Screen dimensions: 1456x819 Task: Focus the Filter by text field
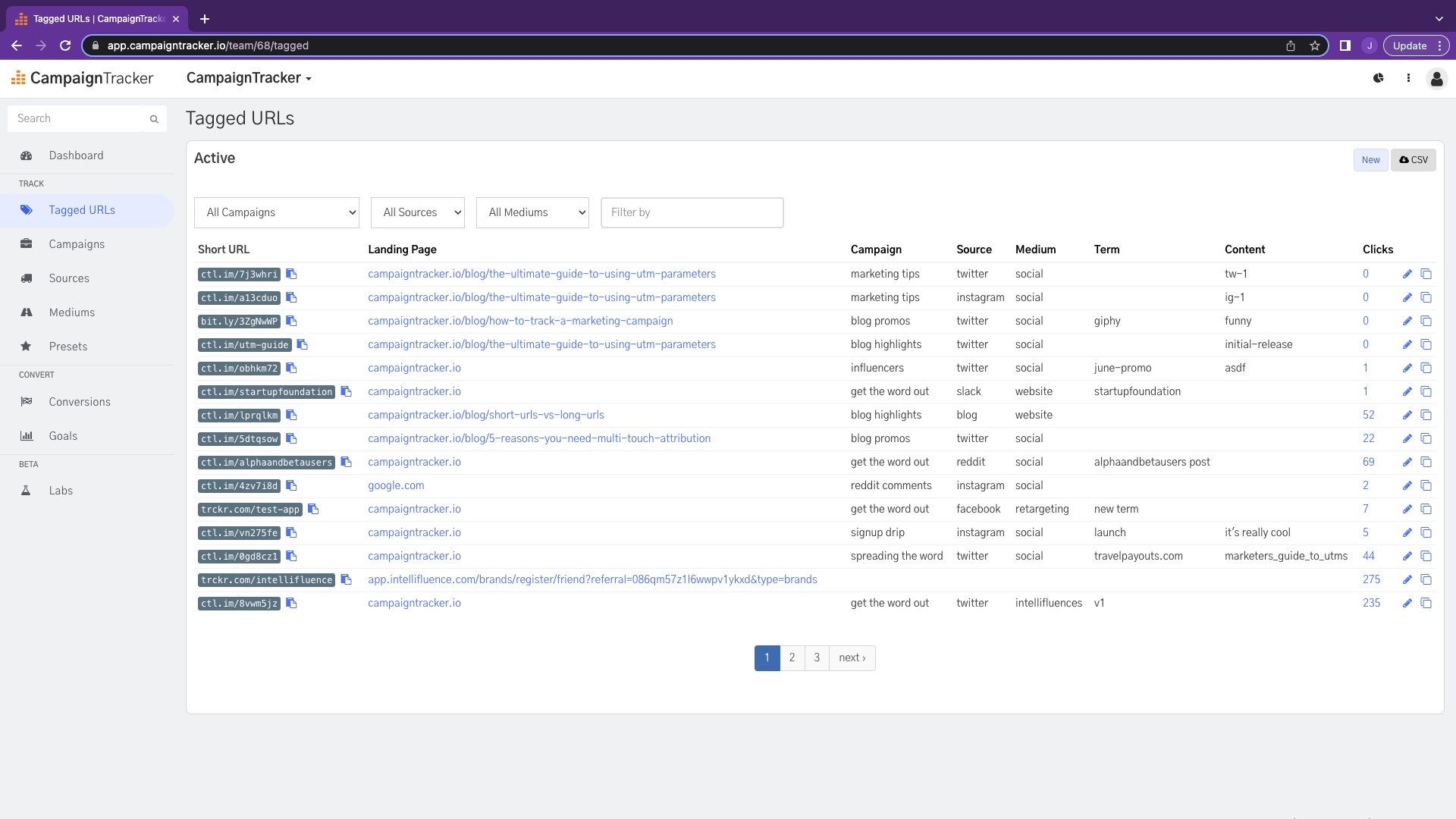tap(692, 212)
